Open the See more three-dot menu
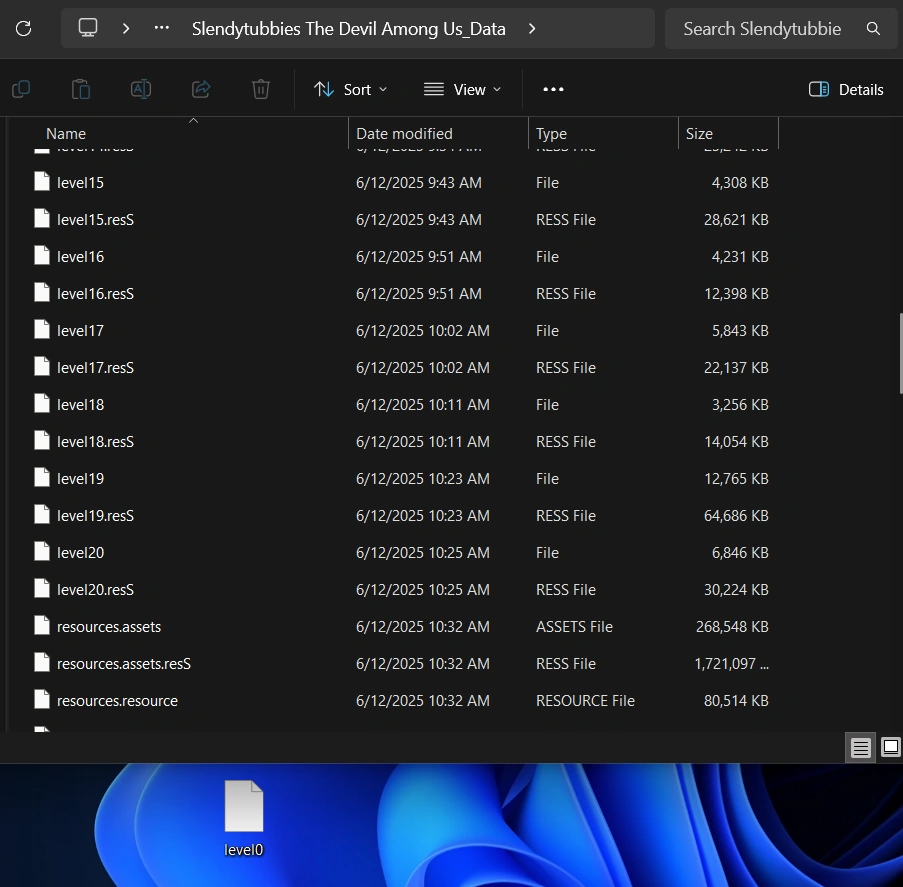This screenshot has height=887, width=903. 553,90
